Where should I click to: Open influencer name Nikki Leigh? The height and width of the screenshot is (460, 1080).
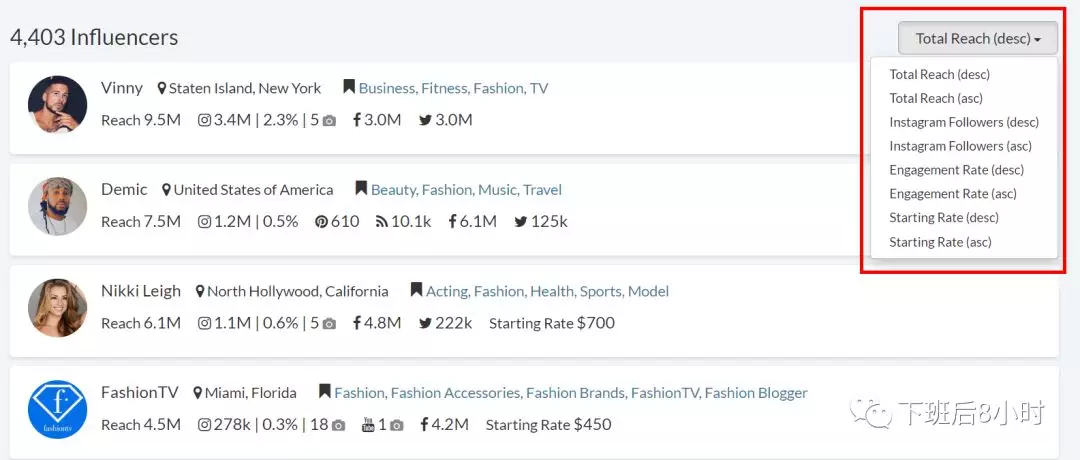[141, 291]
